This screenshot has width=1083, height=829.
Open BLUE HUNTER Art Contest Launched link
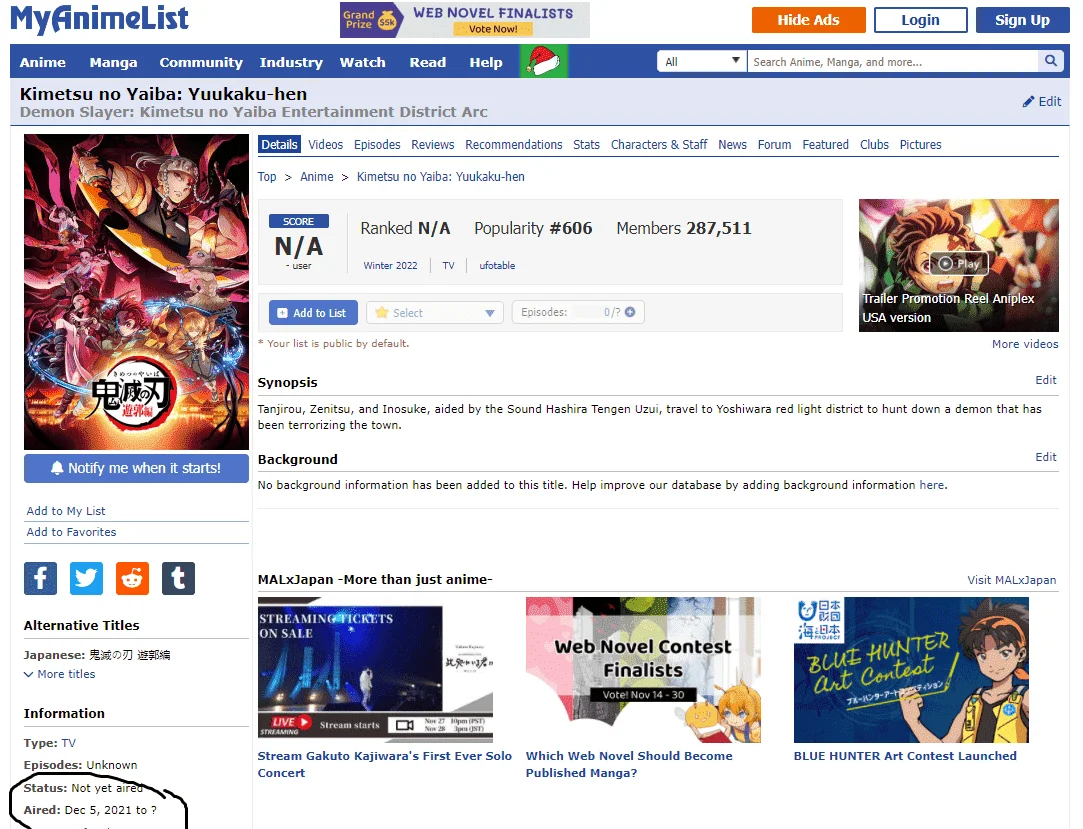tap(905, 756)
